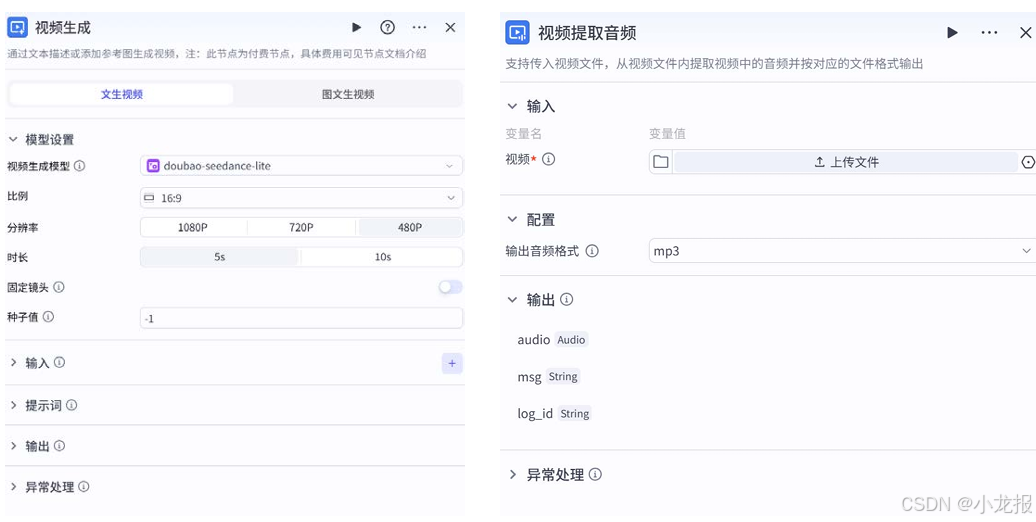Click the 种子值 input field
The height and width of the screenshot is (522, 1036).
click(x=301, y=318)
